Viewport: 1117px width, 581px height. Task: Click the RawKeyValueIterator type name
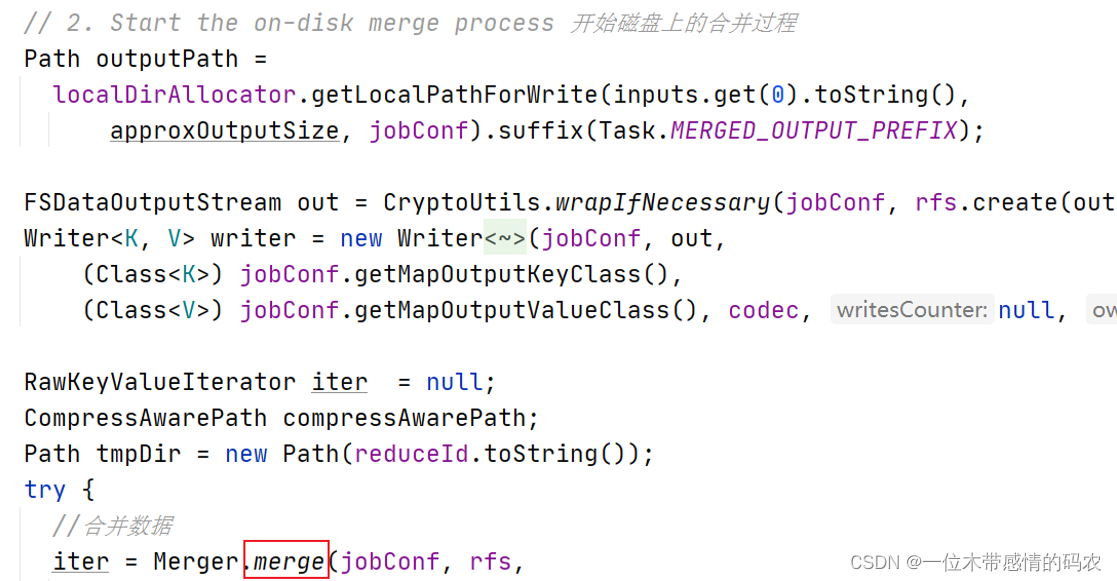tap(160, 383)
